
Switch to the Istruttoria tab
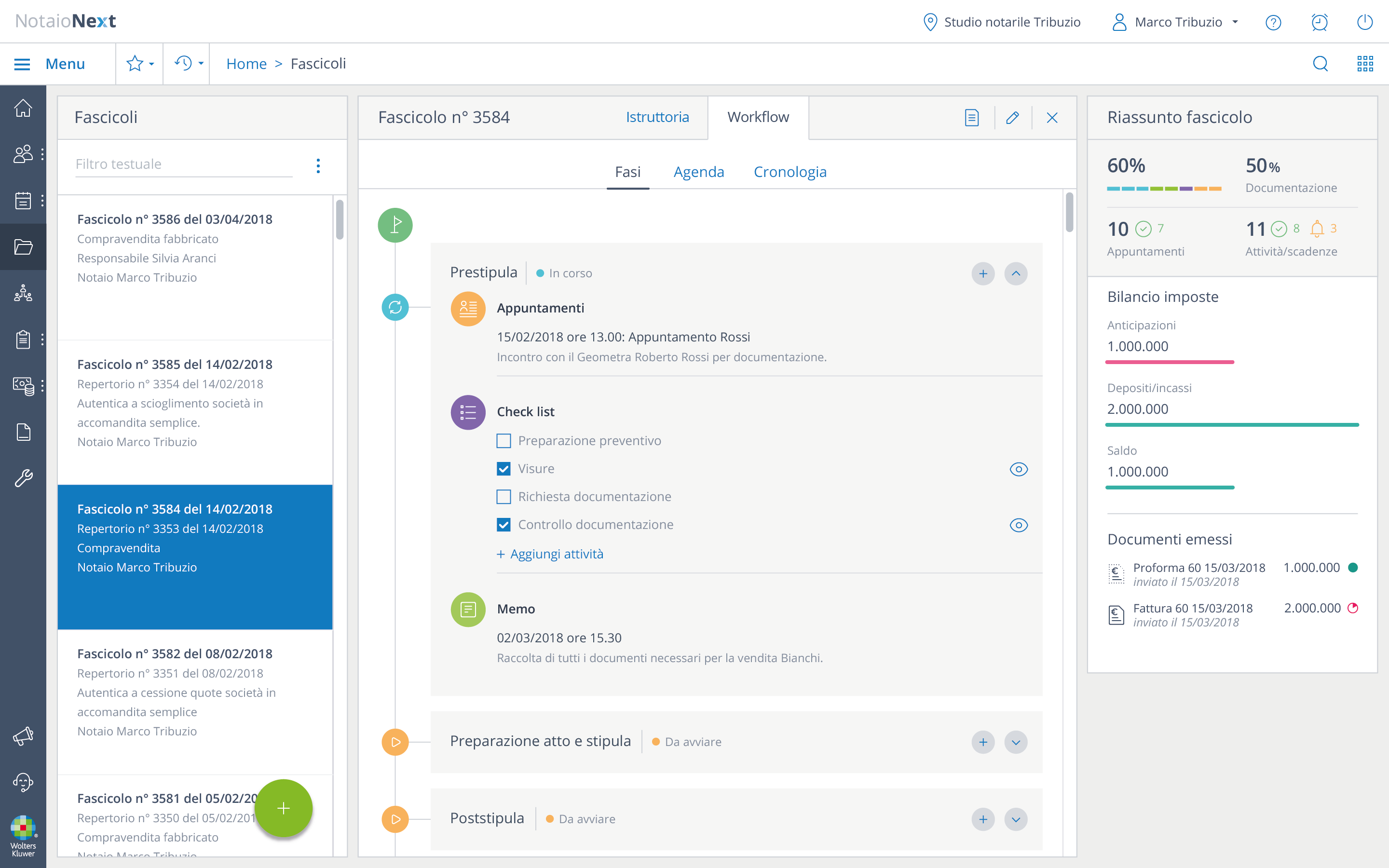[656, 117]
